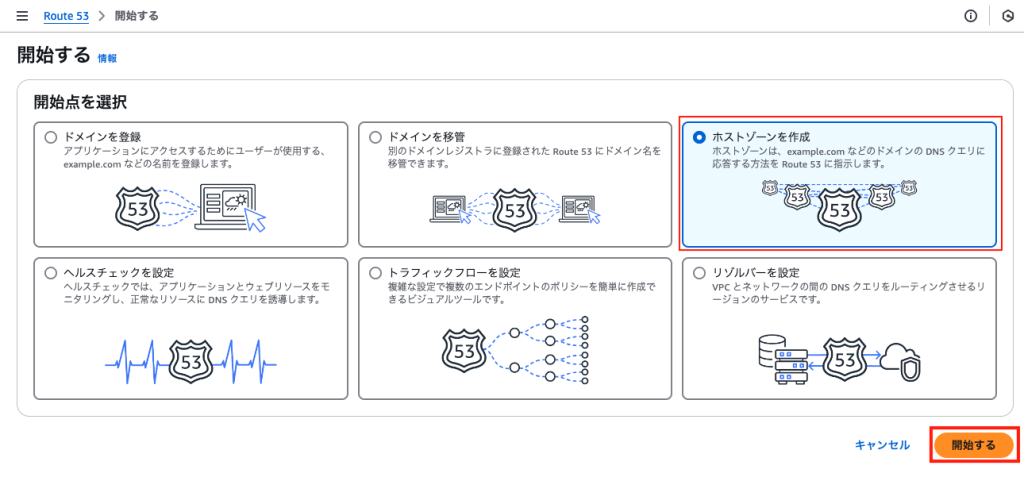Select the トラフィックフローを設定 radio button
This screenshot has height=477, width=1024.
[375, 273]
